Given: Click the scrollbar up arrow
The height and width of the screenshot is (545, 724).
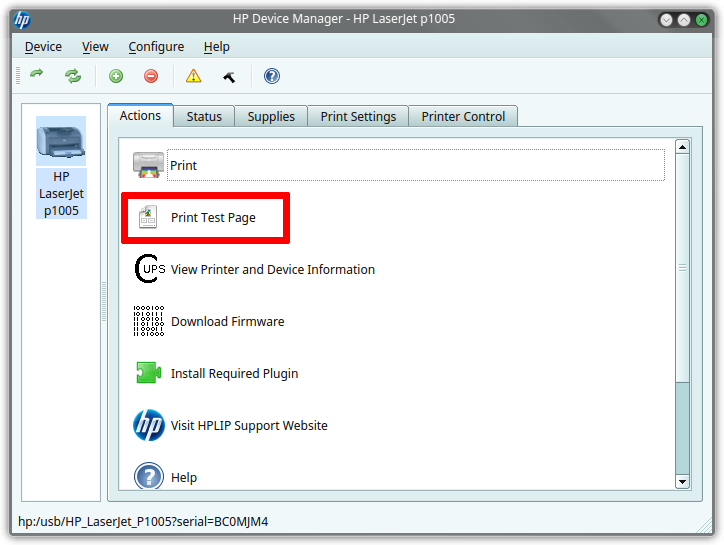Looking at the screenshot, I should pos(682,147).
